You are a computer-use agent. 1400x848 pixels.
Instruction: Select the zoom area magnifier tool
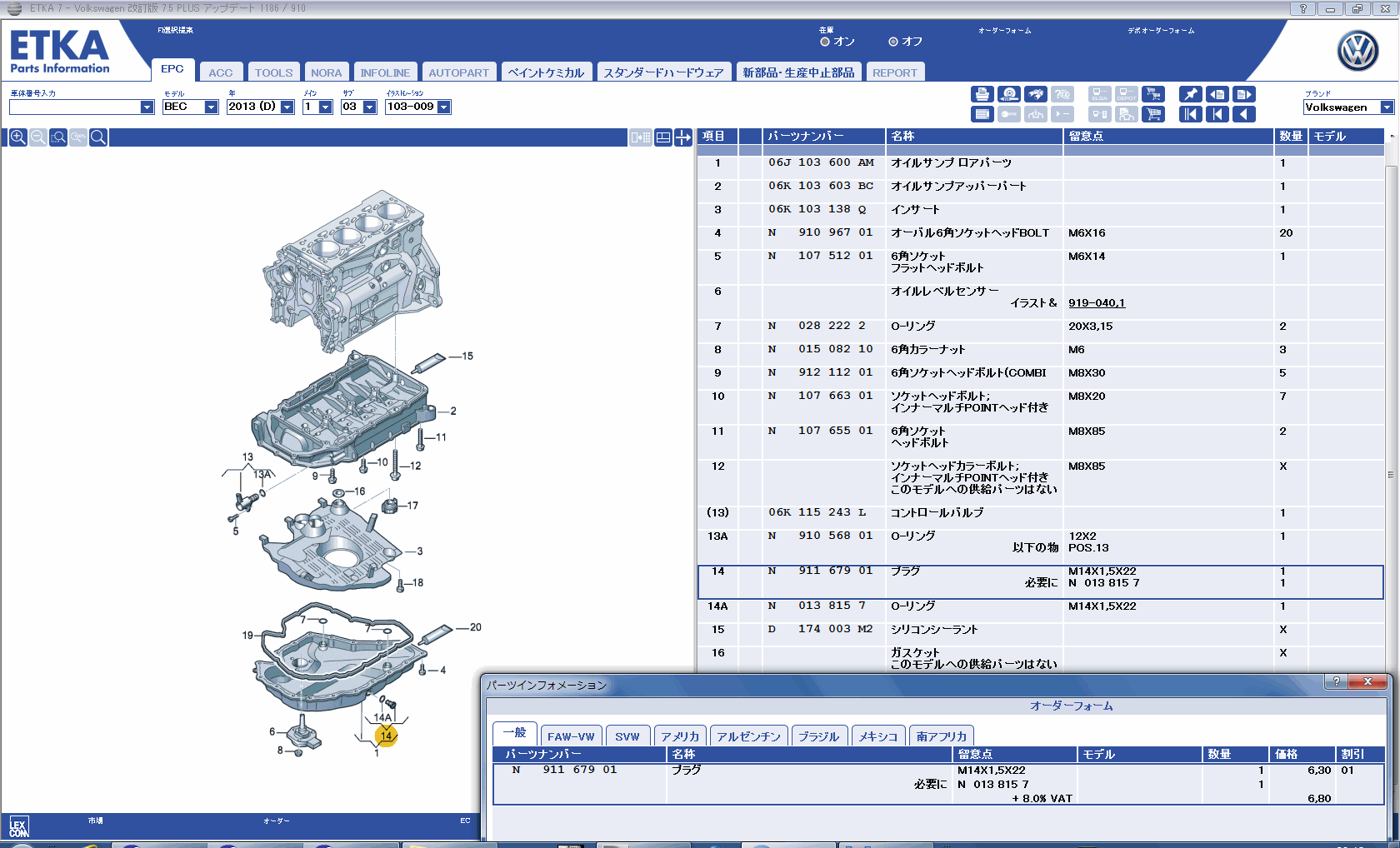coord(58,137)
